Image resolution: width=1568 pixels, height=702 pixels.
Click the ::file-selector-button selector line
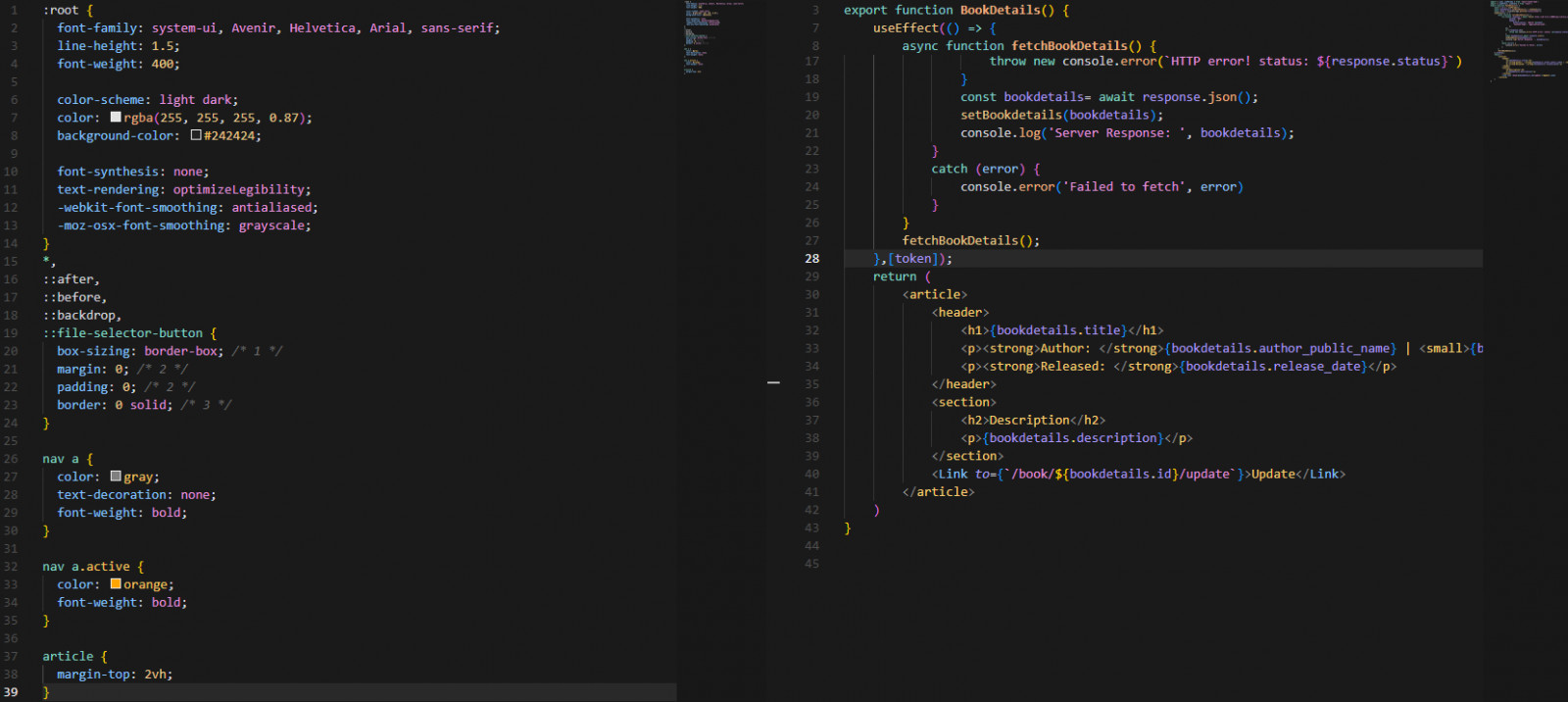tap(122, 333)
